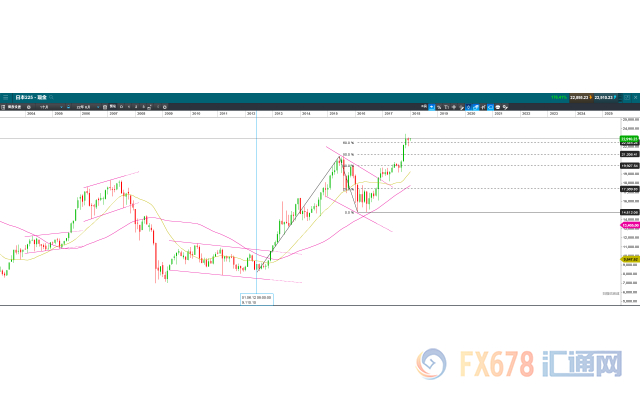Click the 日本225 - 现金 instrument title

coord(28,96)
